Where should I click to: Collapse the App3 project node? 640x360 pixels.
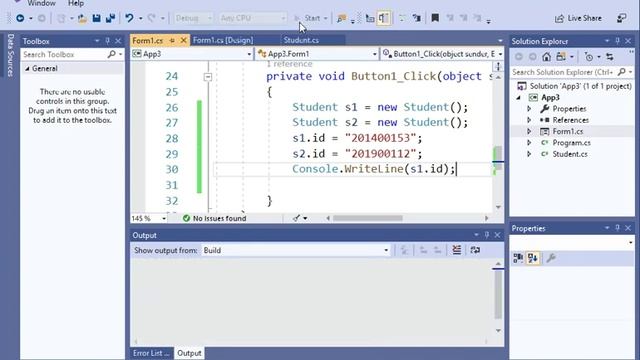[518, 98]
